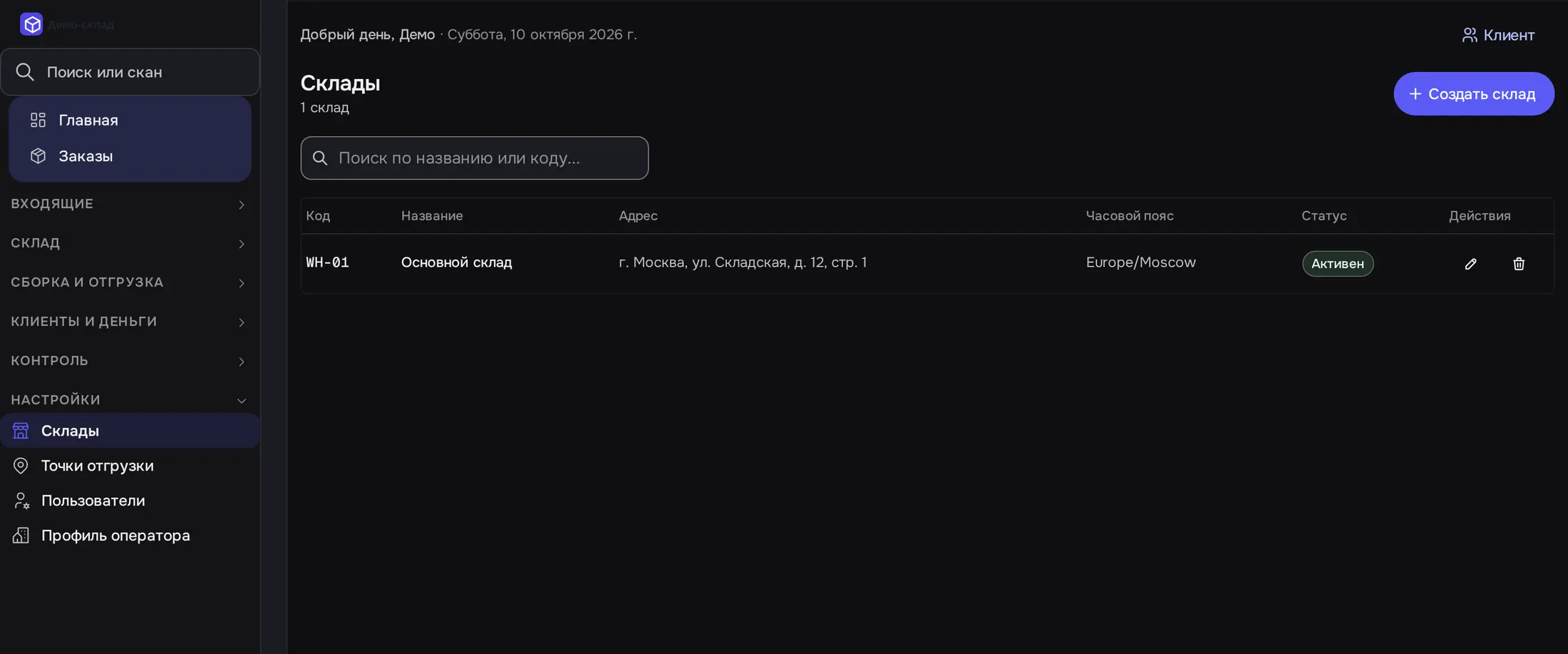
Task: Expand the КОНТРОЛЬ sidebar section
Action: (130, 361)
